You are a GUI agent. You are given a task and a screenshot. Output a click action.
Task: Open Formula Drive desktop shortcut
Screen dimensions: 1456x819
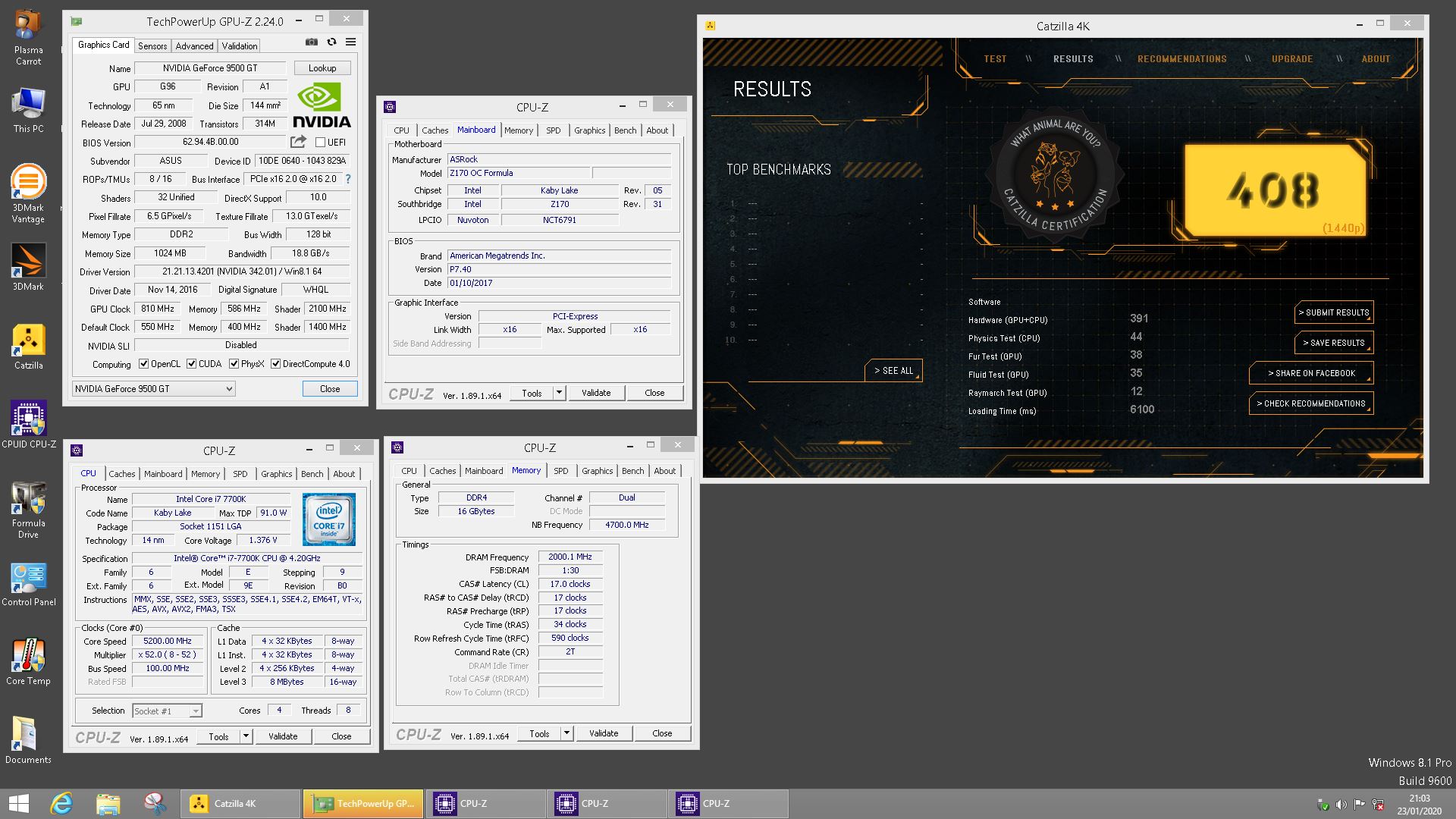[x=28, y=510]
